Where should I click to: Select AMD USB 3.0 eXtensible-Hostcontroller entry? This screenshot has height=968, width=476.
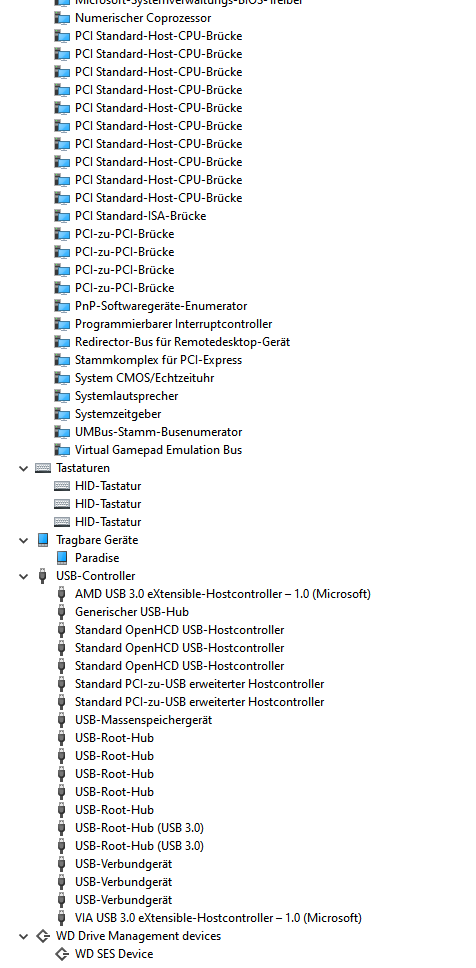click(223, 594)
